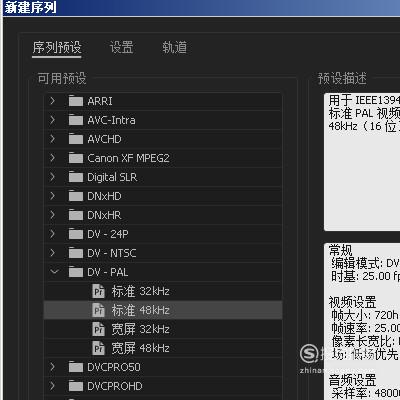Expand the Canon XF MPEG2 folder
The width and height of the screenshot is (400, 400).
(x=52, y=158)
